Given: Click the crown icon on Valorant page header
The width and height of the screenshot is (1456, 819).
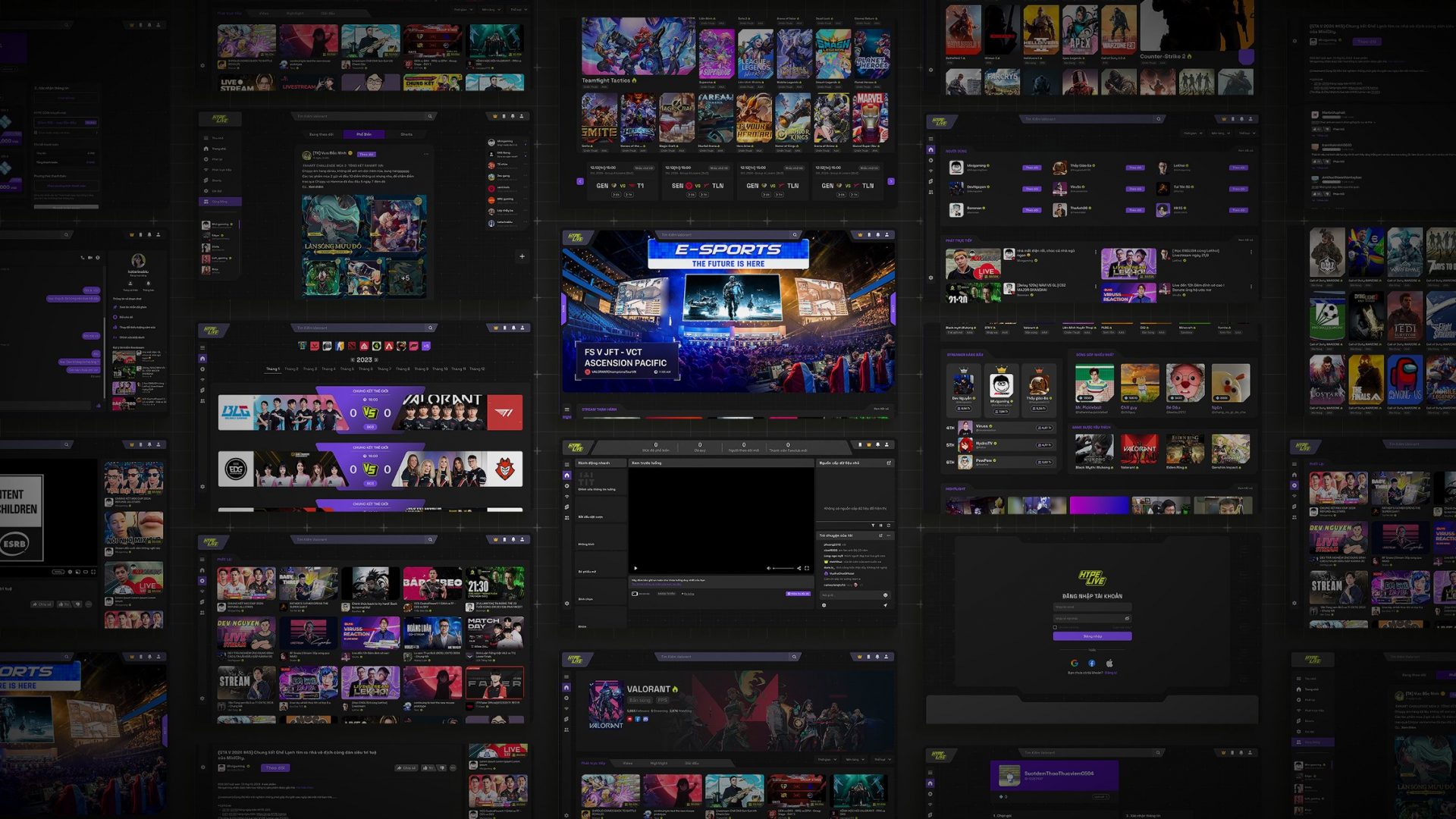Looking at the screenshot, I should pos(860,657).
